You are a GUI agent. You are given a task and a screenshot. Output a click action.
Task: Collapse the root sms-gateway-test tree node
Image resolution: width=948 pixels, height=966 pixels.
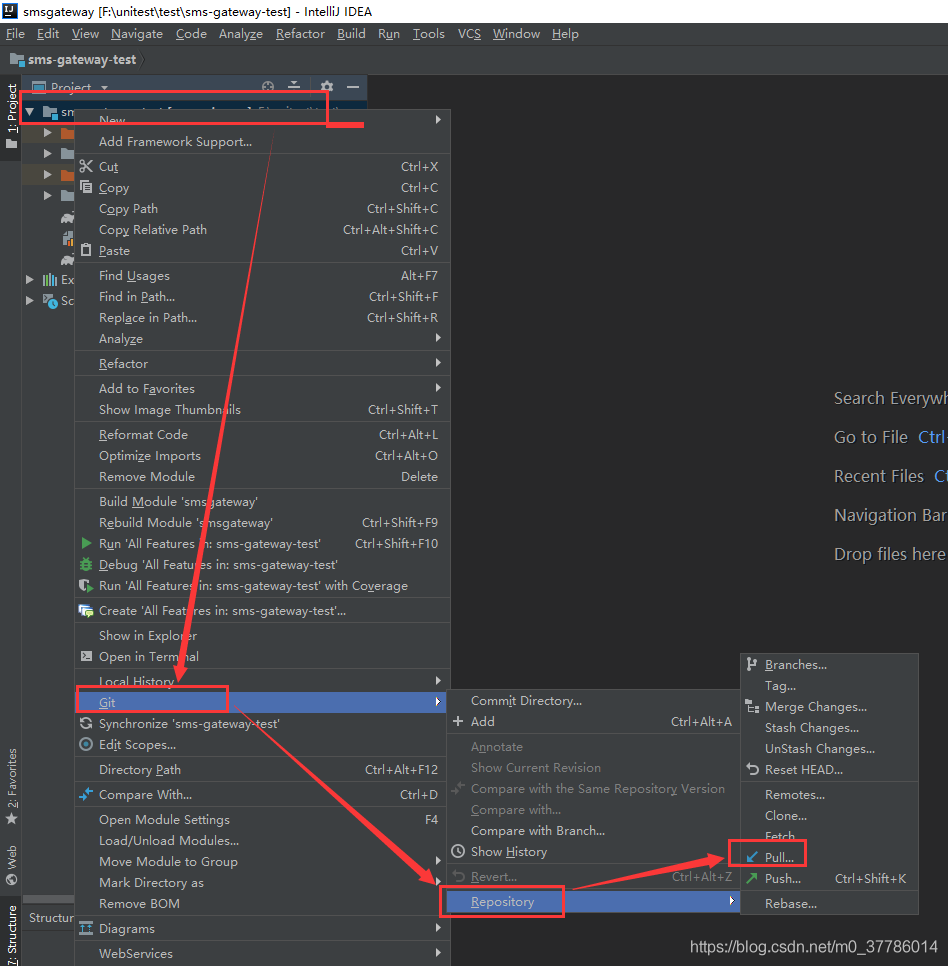tap(30, 112)
